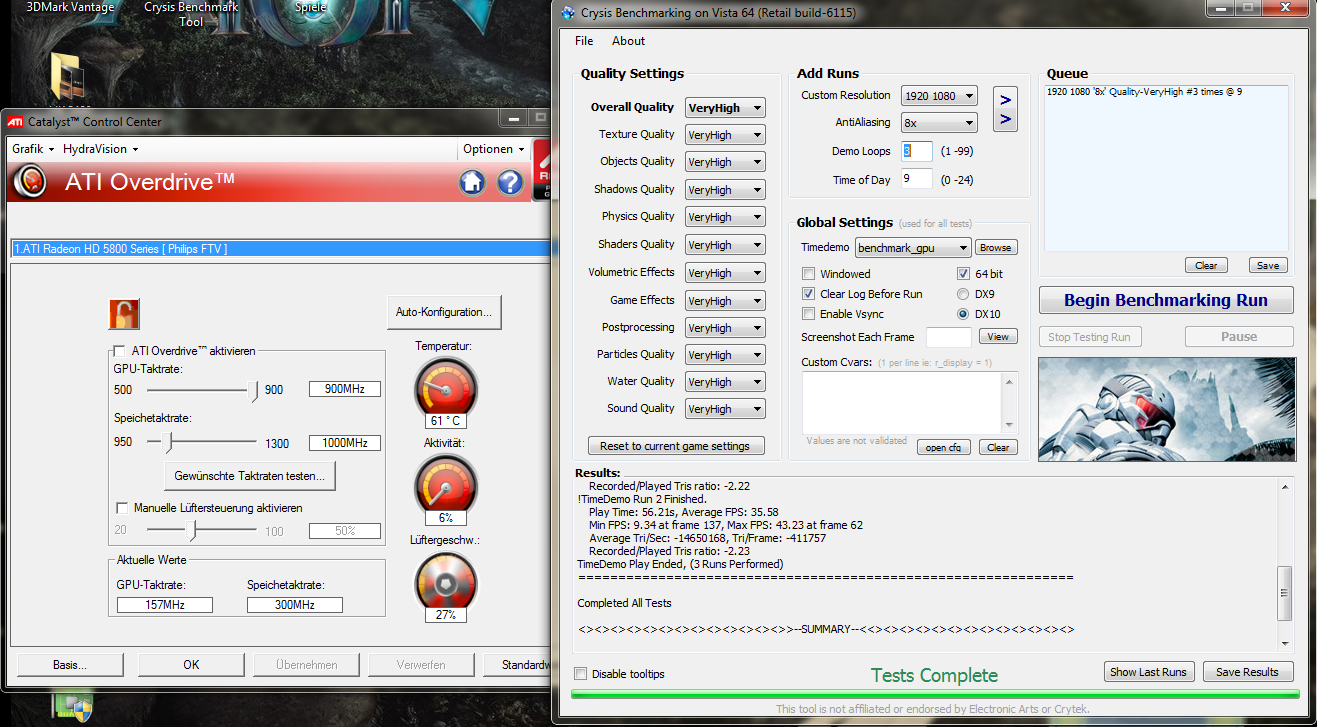Click the Demo Loops input field
The image size is (1317, 727).
[917, 151]
